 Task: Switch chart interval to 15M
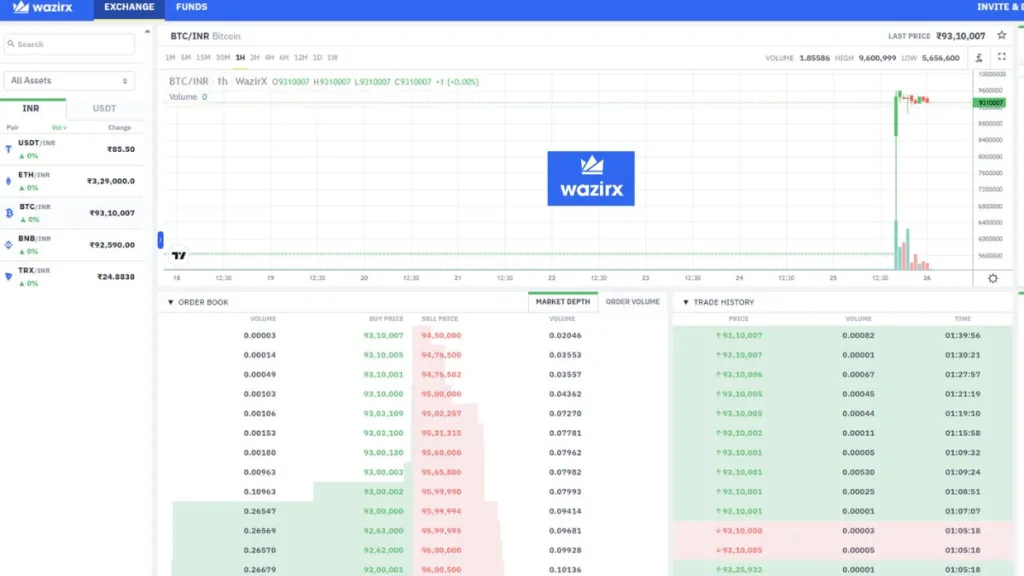[x=203, y=57]
